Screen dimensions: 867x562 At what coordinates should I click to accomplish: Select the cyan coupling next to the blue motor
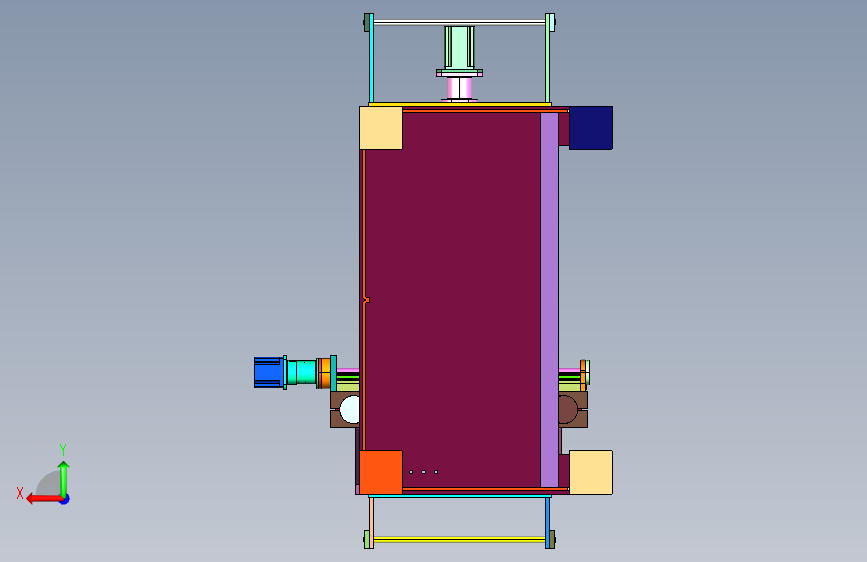point(301,372)
